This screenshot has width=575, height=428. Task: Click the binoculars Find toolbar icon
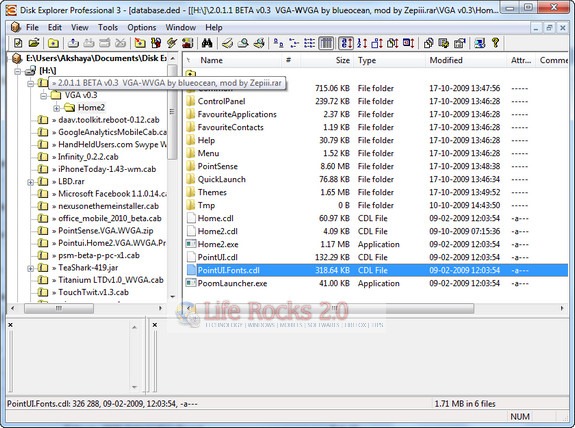pos(207,43)
